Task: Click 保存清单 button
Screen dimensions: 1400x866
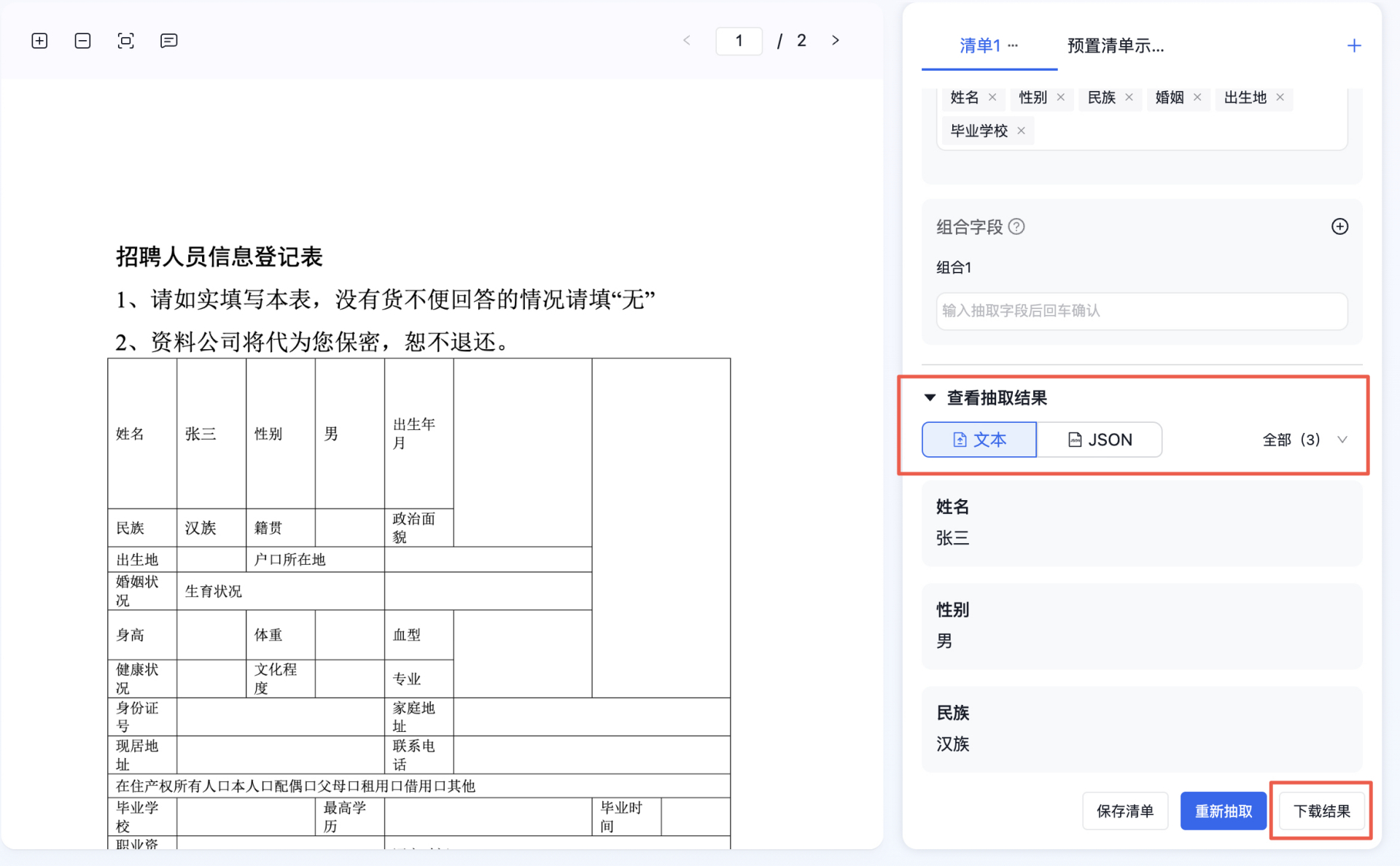Action: click(x=1125, y=811)
